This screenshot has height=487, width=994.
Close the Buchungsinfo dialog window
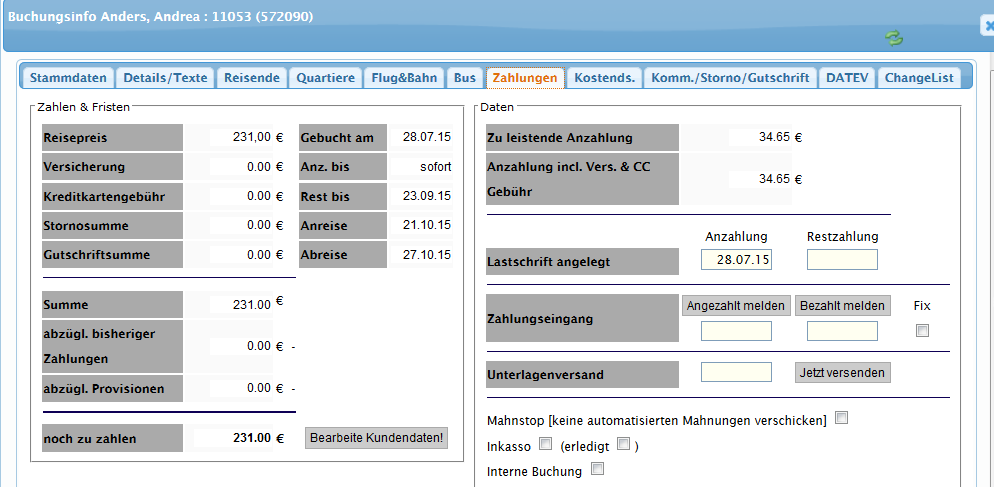point(988,27)
